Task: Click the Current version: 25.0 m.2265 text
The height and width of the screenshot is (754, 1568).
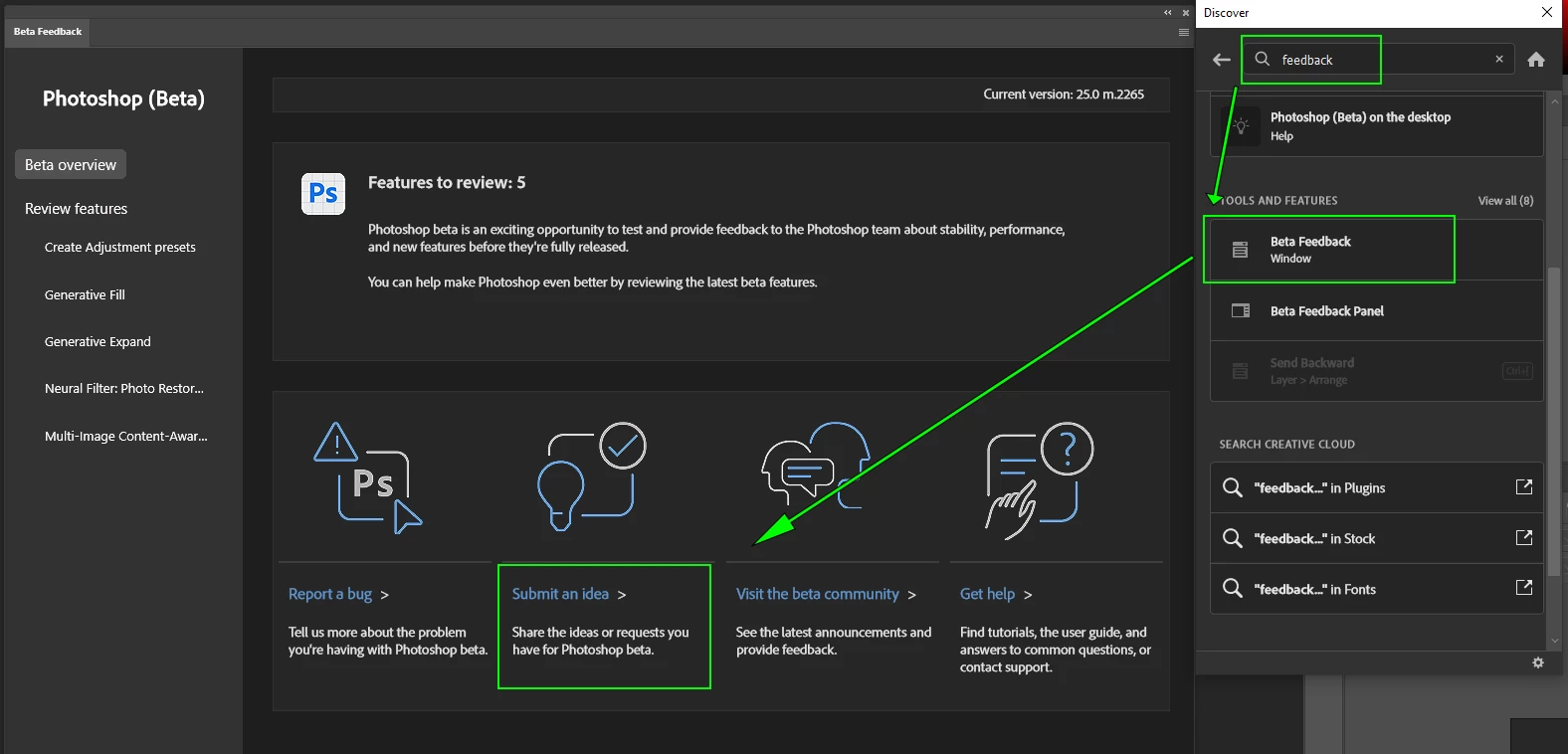Action: tap(1064, 94)
